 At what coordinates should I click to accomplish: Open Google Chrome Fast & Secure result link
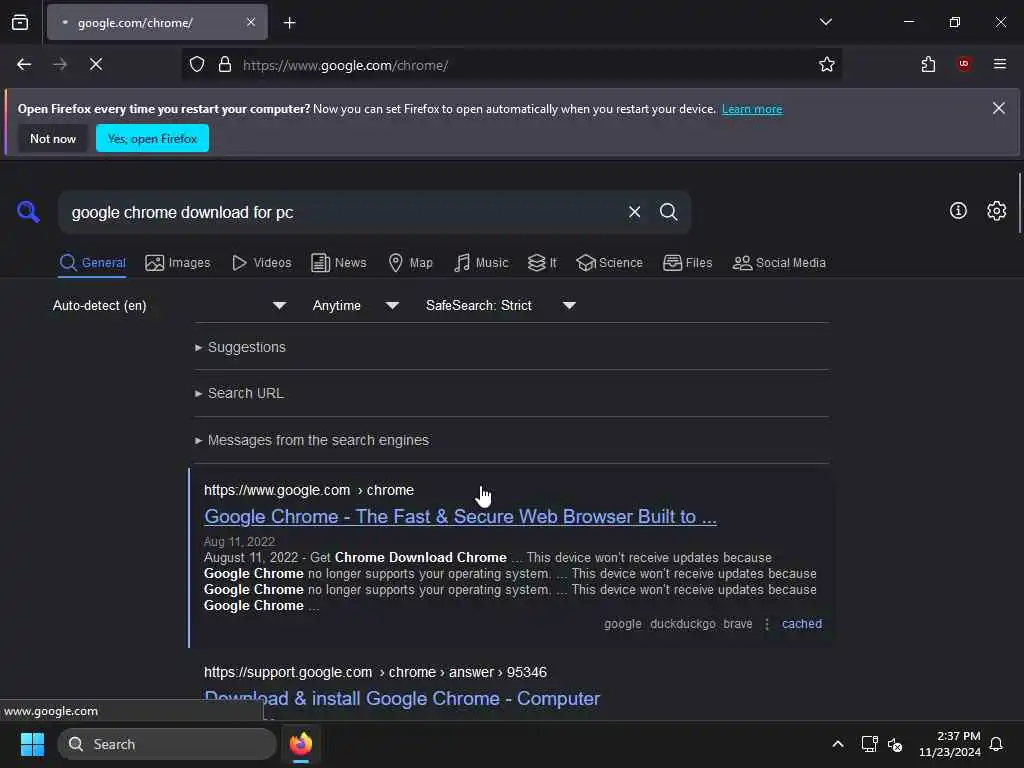460,517
